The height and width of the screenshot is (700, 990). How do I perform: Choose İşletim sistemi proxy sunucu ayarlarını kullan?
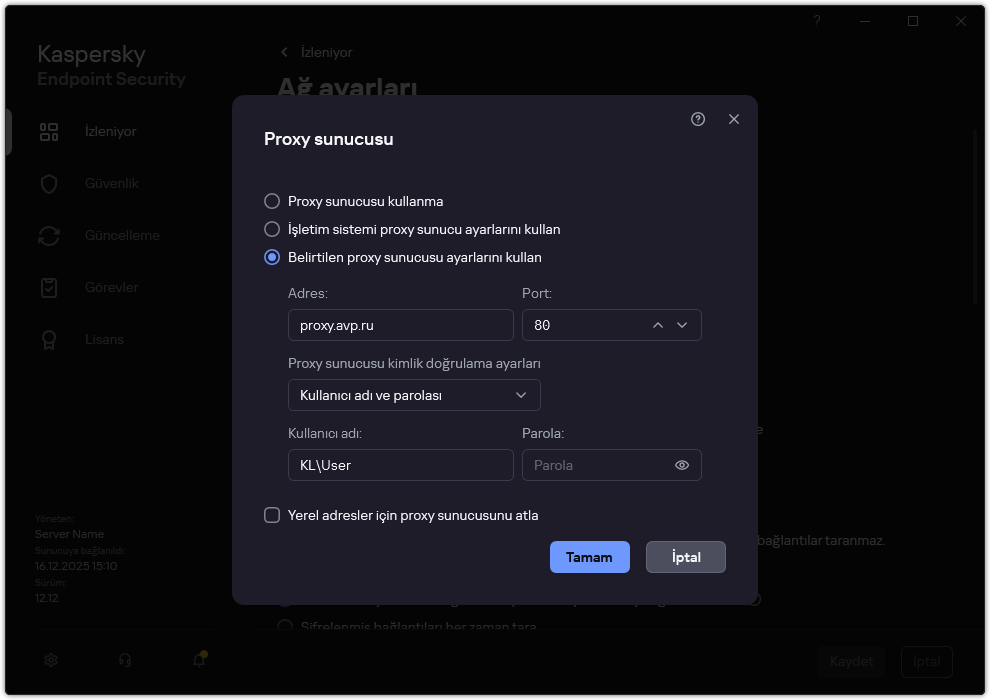[271, 229]
